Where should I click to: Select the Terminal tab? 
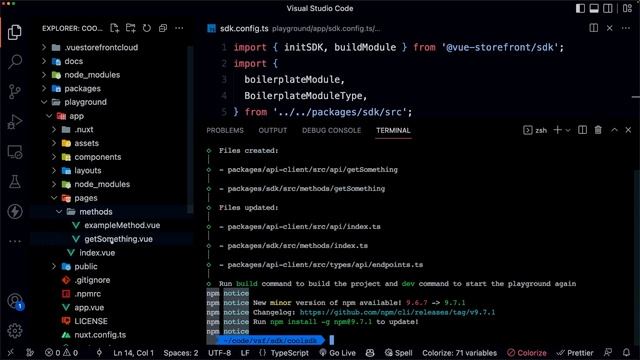click(393, 130)
